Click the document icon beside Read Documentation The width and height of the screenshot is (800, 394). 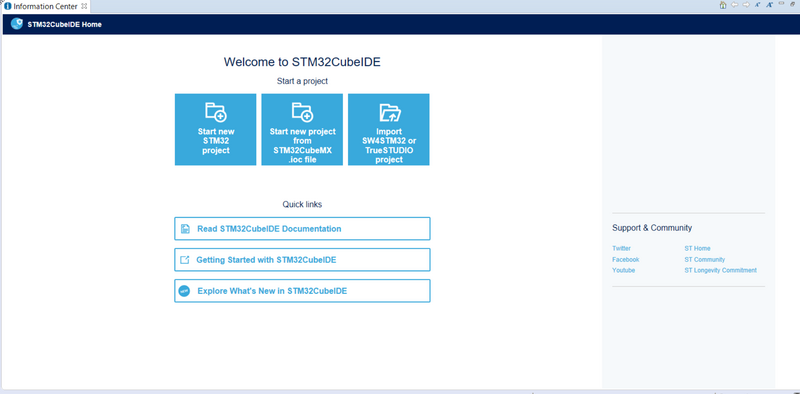point(185,229)
